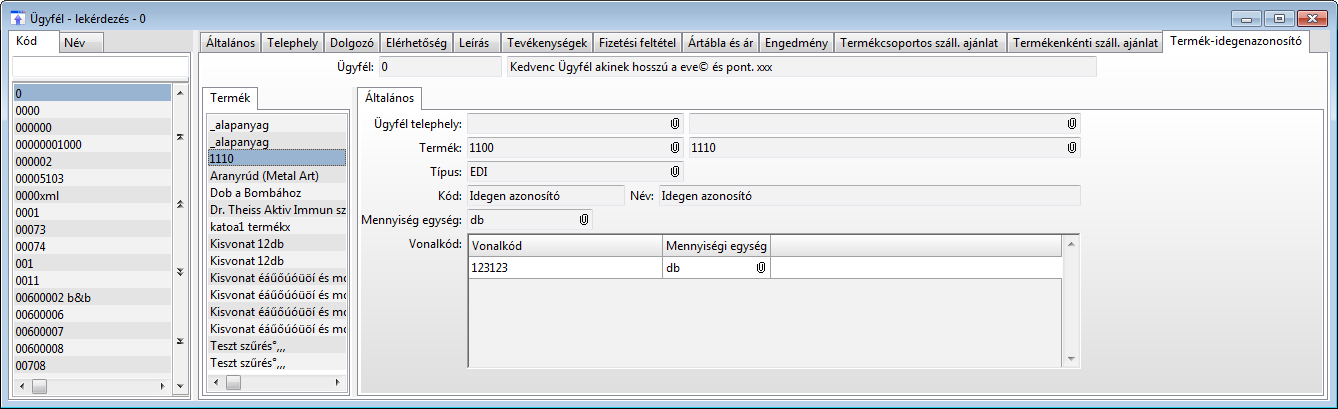Open the Termékenkénti száll. ajánlat tab
The width and height of the screenshot is (1338, 409).
1085,43
